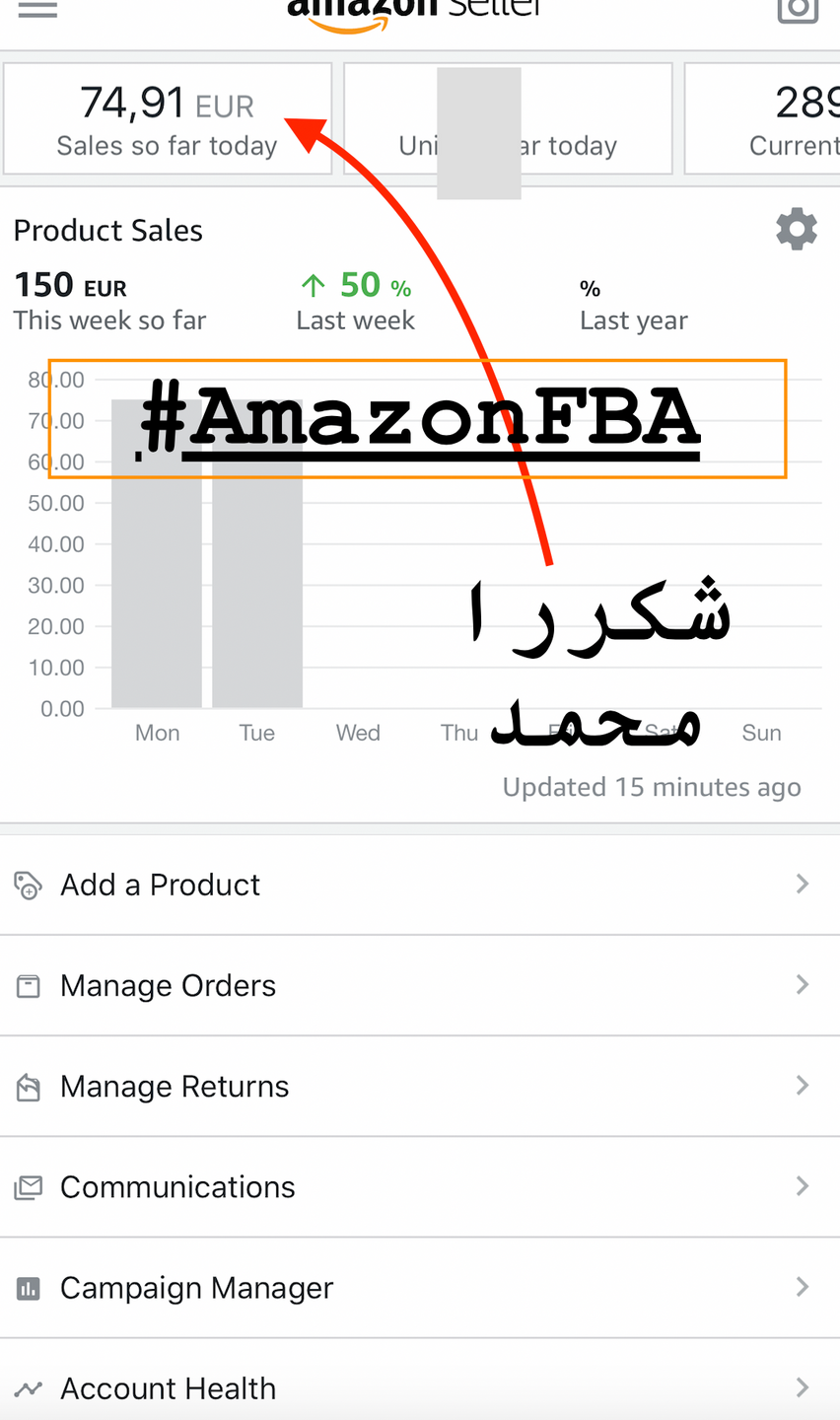The image size is (840, 1420).
Task: Tap the Campaign Manager chart icon
Action: [x=29, y=1288]
